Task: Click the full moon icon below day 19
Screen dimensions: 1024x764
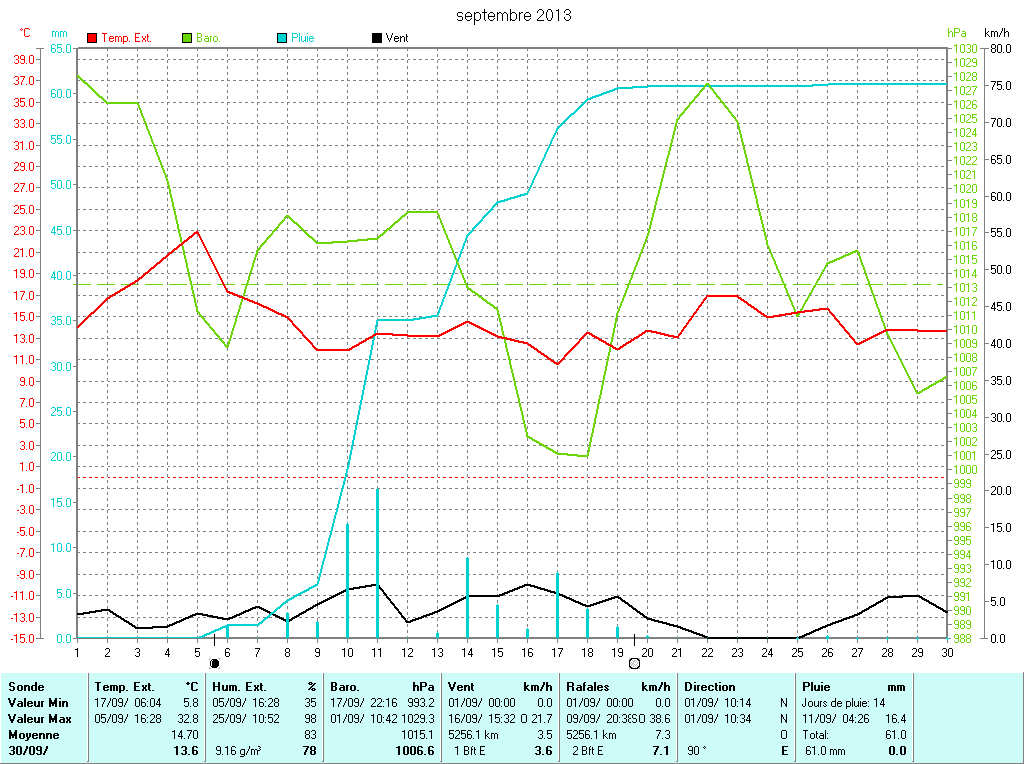Action: coord(634,663)
